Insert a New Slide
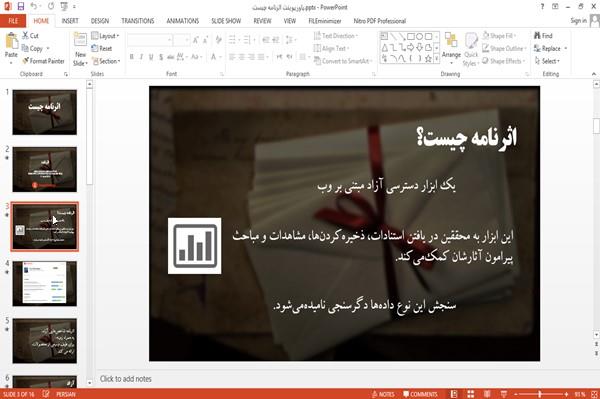600x399 pixels. (x=80, y=50)
